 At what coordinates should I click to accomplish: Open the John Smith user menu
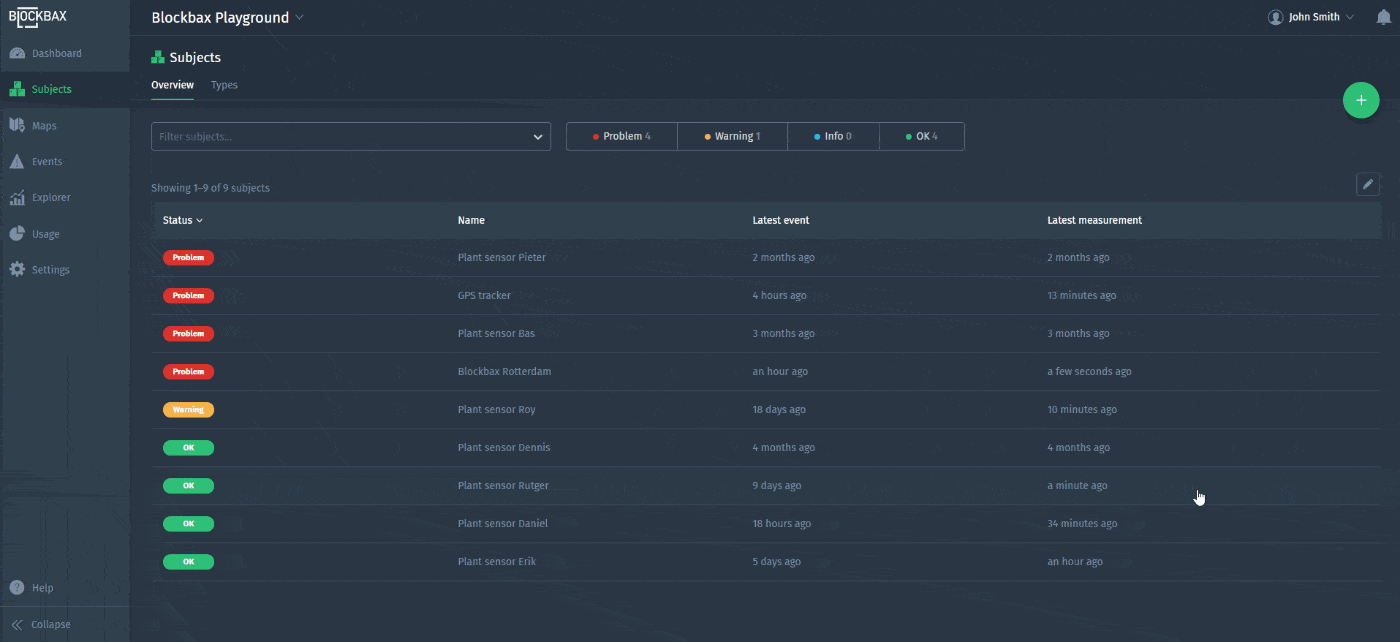point(1311,17)
